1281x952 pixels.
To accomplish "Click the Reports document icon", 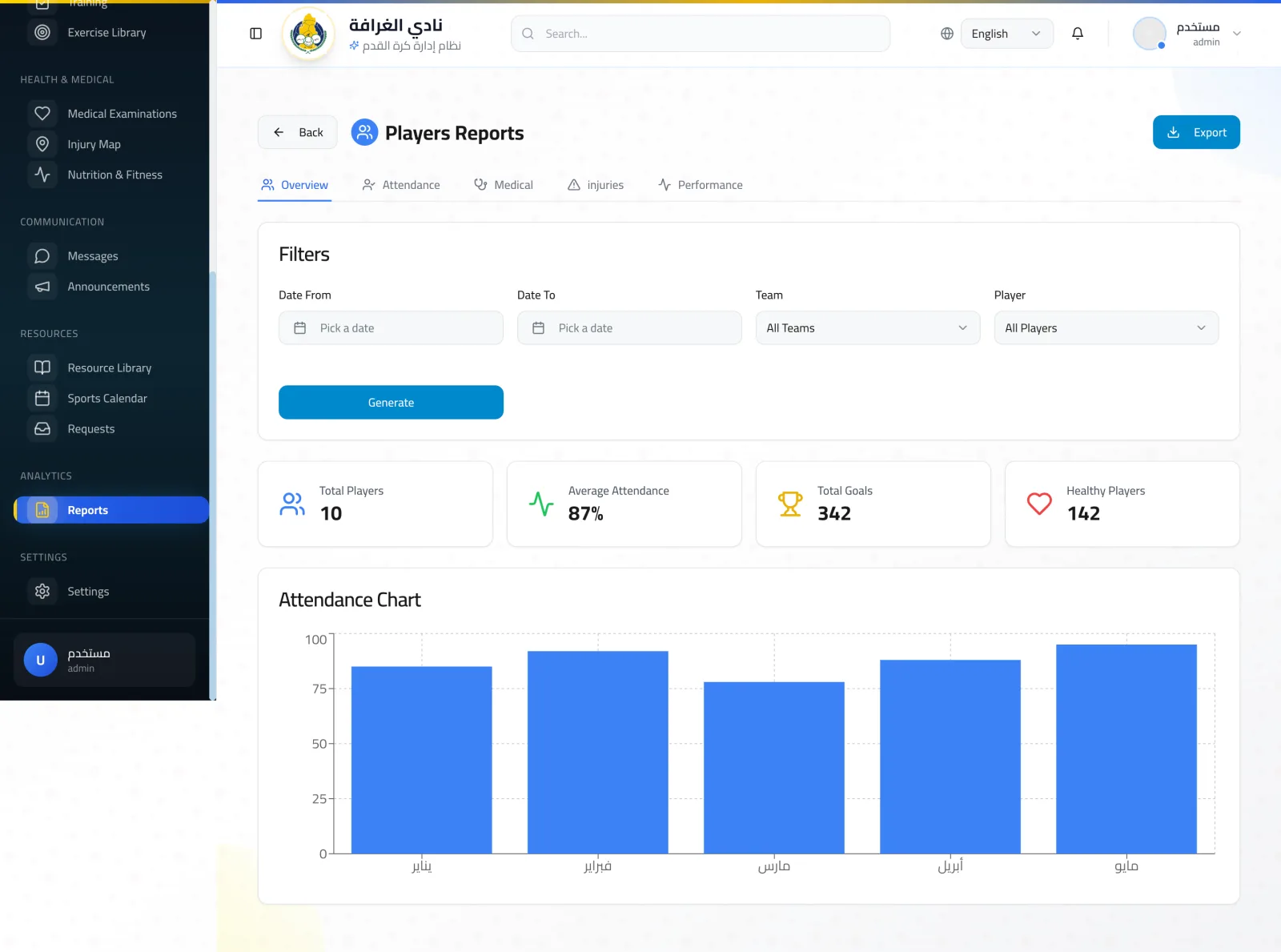I will pos(42,510).
